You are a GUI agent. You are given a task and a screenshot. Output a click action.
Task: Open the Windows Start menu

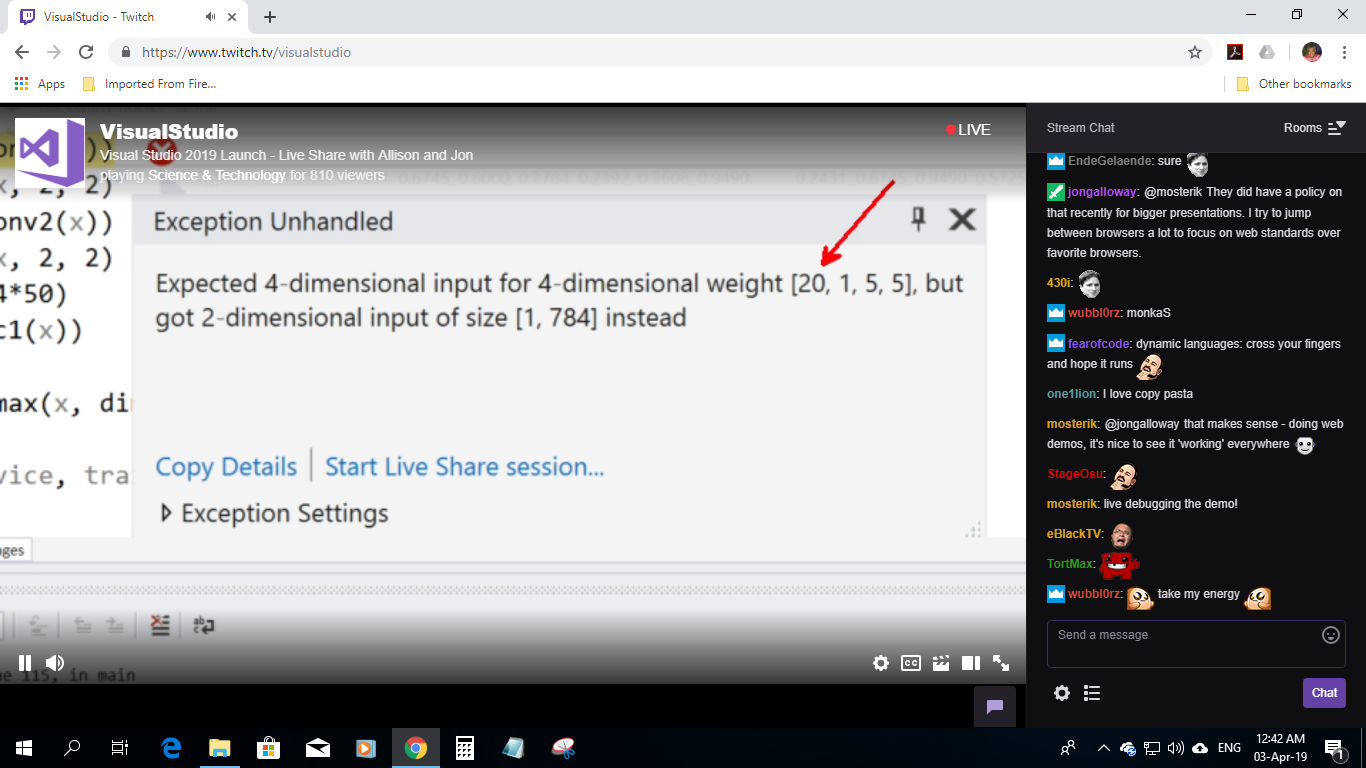(24, 747)
